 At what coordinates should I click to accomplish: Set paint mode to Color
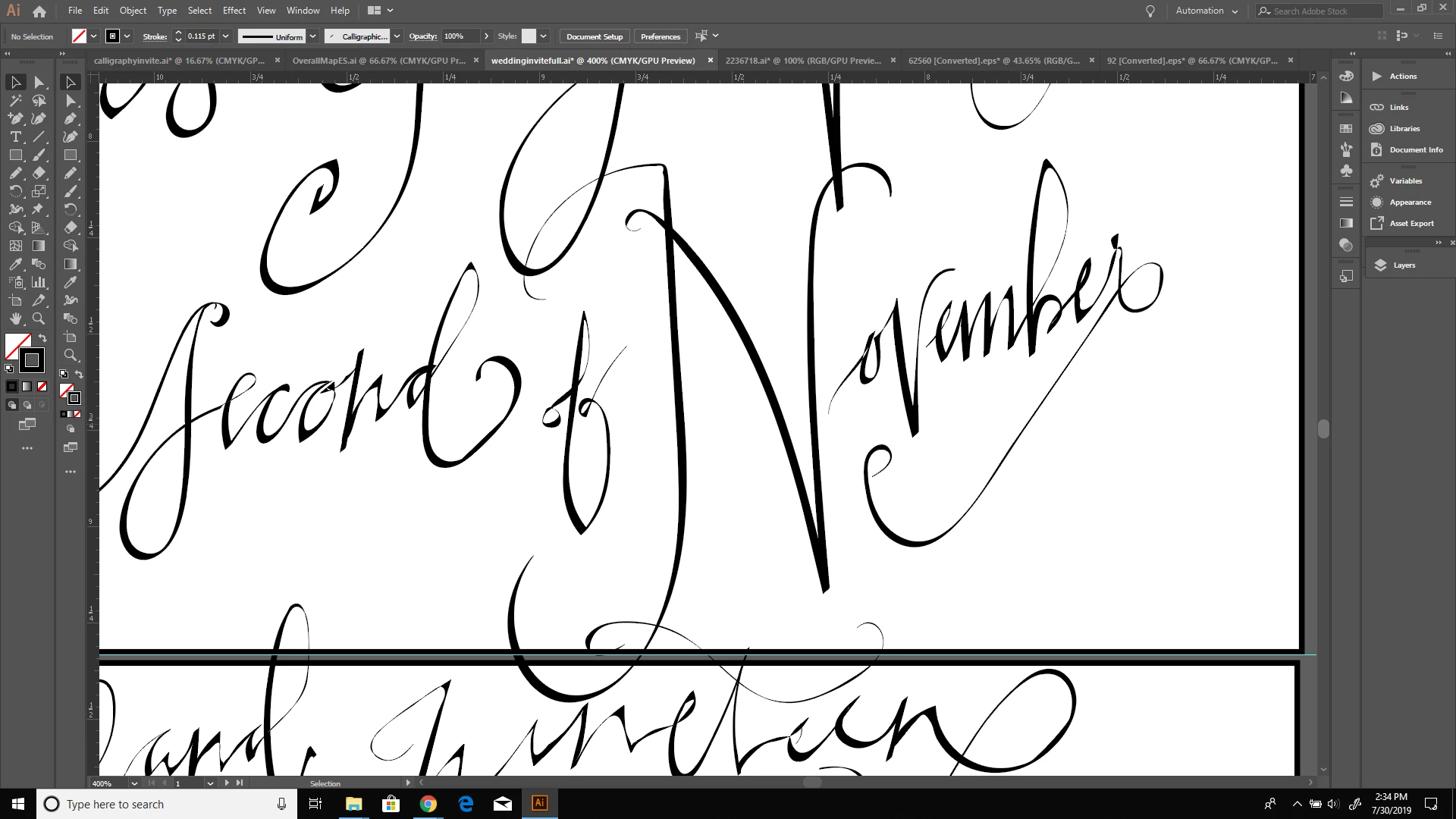(x=12, y=387)
